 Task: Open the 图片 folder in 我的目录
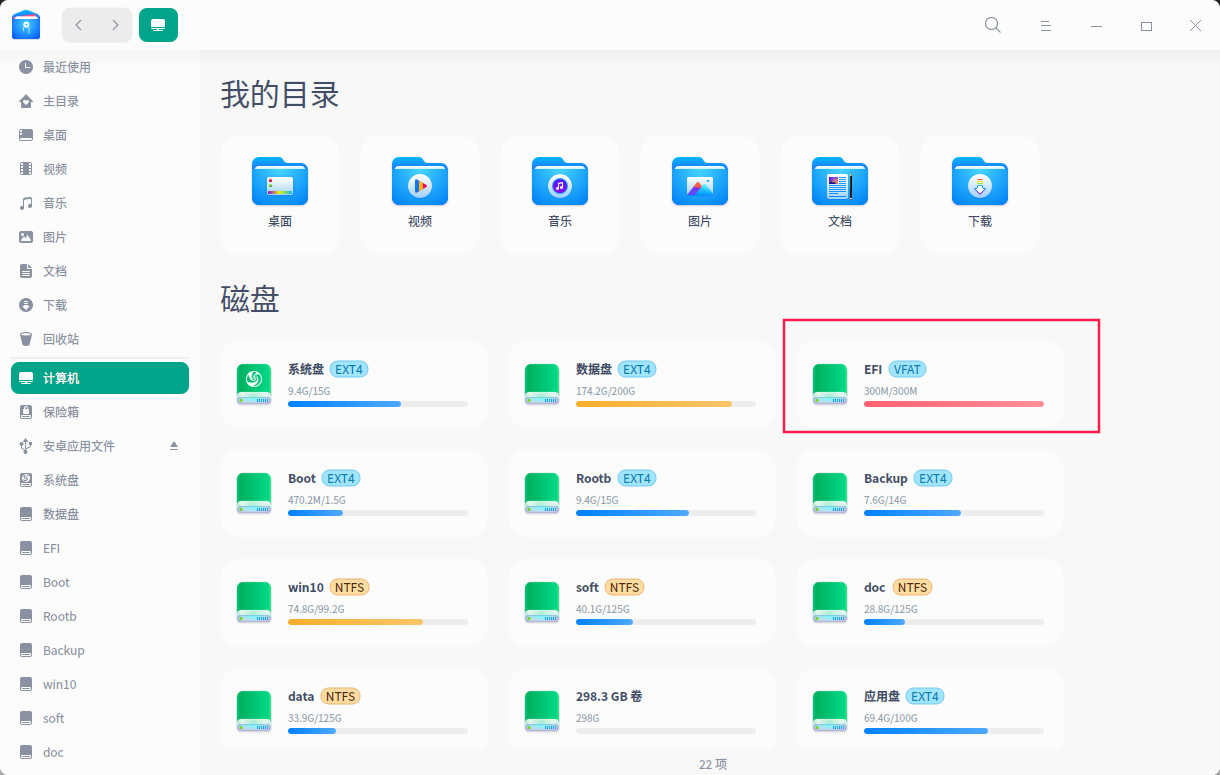[700, 194]
